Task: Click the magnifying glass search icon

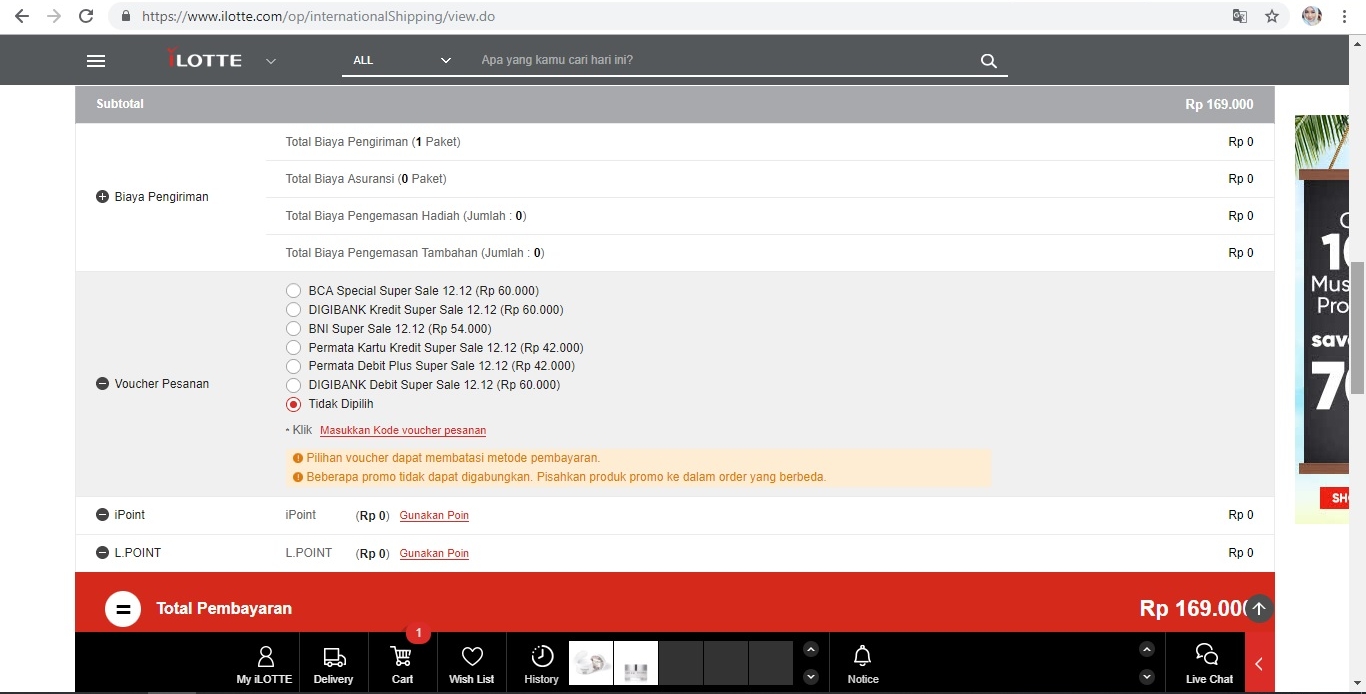Action: click(989, 61)
